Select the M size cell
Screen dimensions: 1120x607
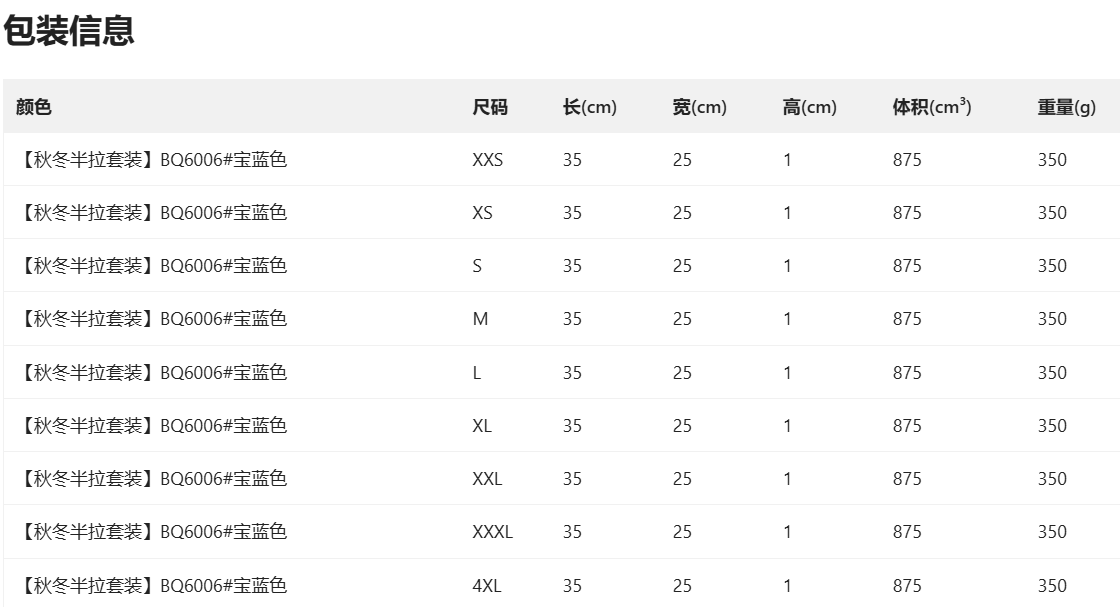[x=481, y=319]
